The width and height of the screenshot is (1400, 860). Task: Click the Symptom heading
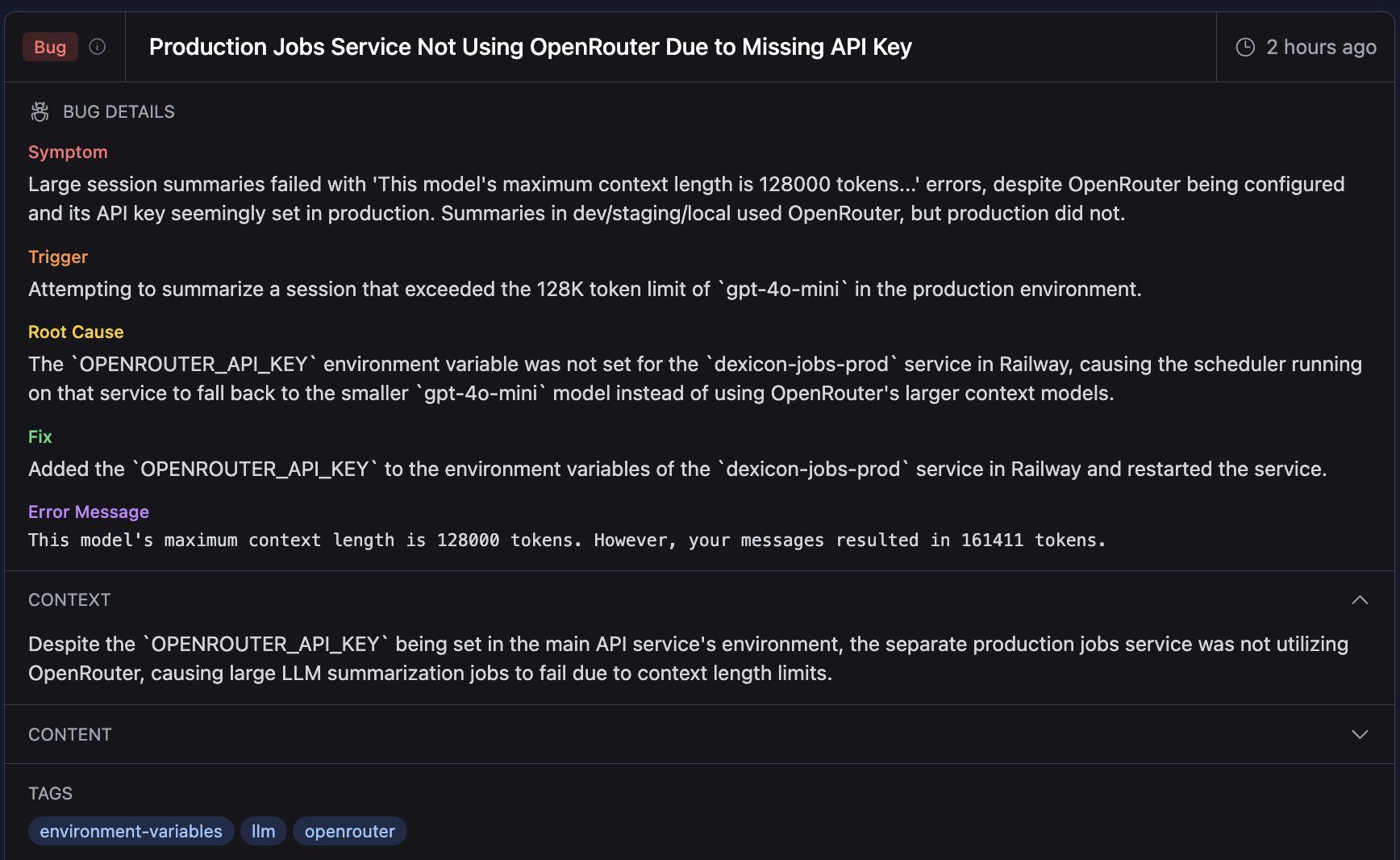tap(68, 152)
